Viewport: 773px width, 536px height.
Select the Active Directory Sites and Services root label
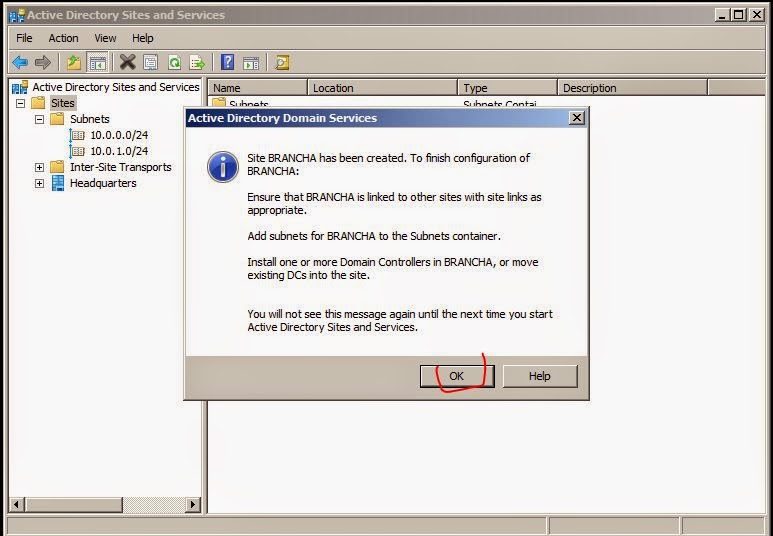pos(116,87)
